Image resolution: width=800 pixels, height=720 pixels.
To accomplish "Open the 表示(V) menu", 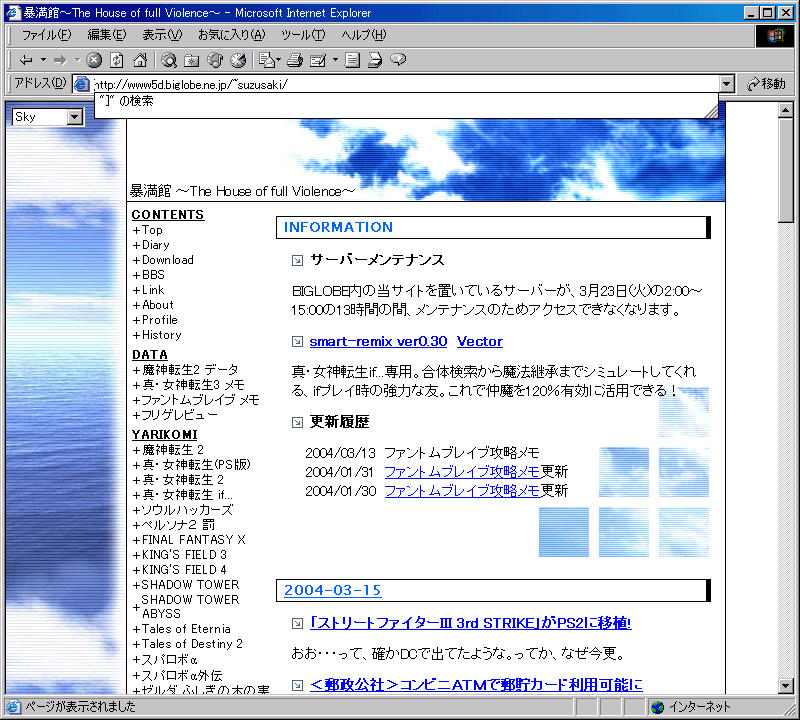I will click(x=162, y=35).
